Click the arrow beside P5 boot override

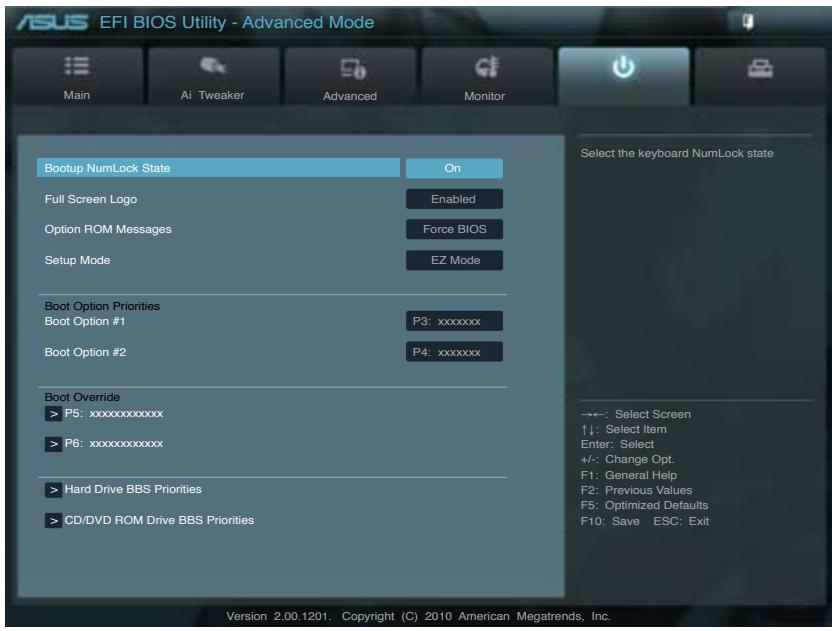click(53, 414)
